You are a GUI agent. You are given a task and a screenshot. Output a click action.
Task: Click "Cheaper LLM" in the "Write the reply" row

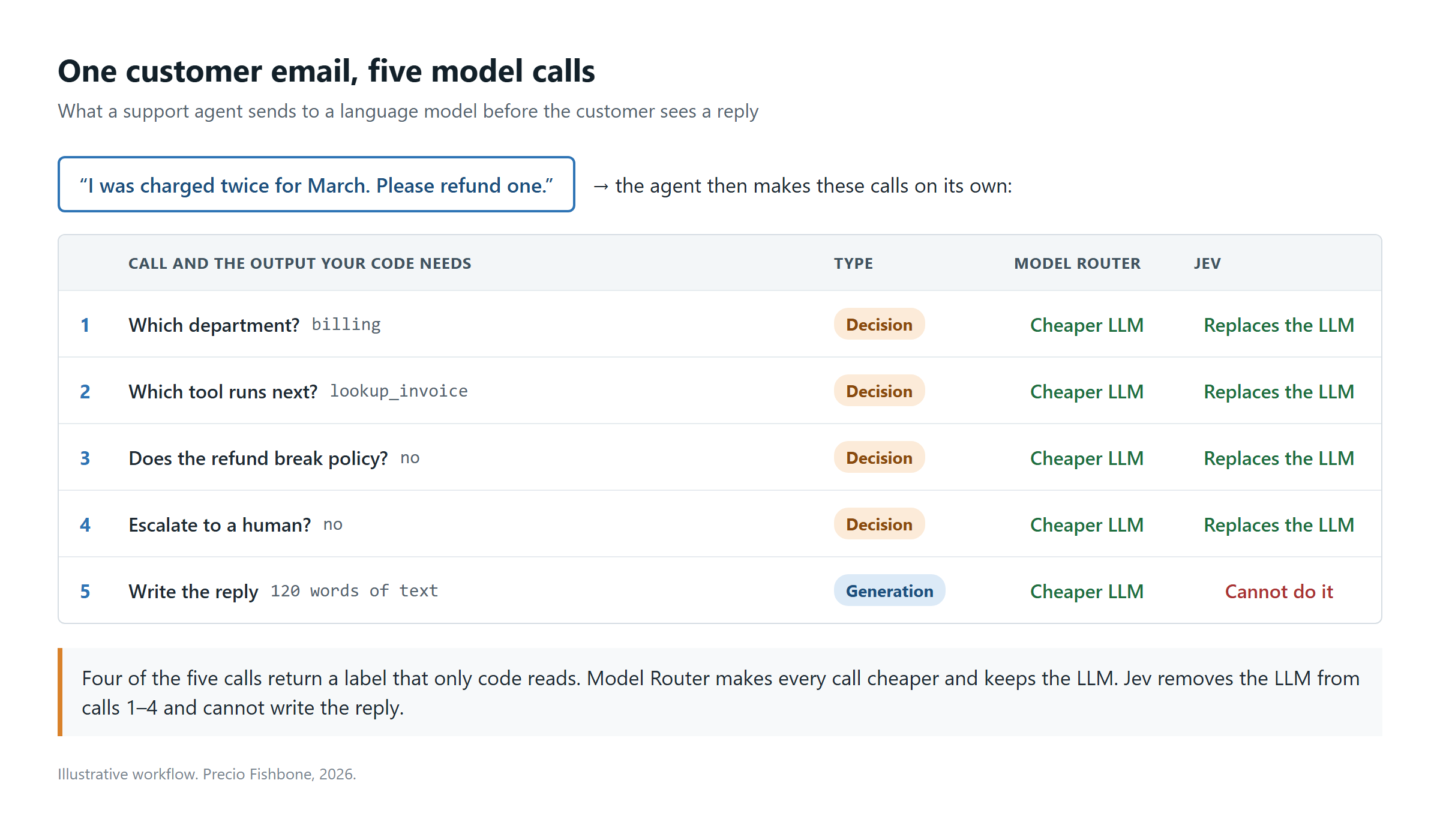click(1087, 591)
